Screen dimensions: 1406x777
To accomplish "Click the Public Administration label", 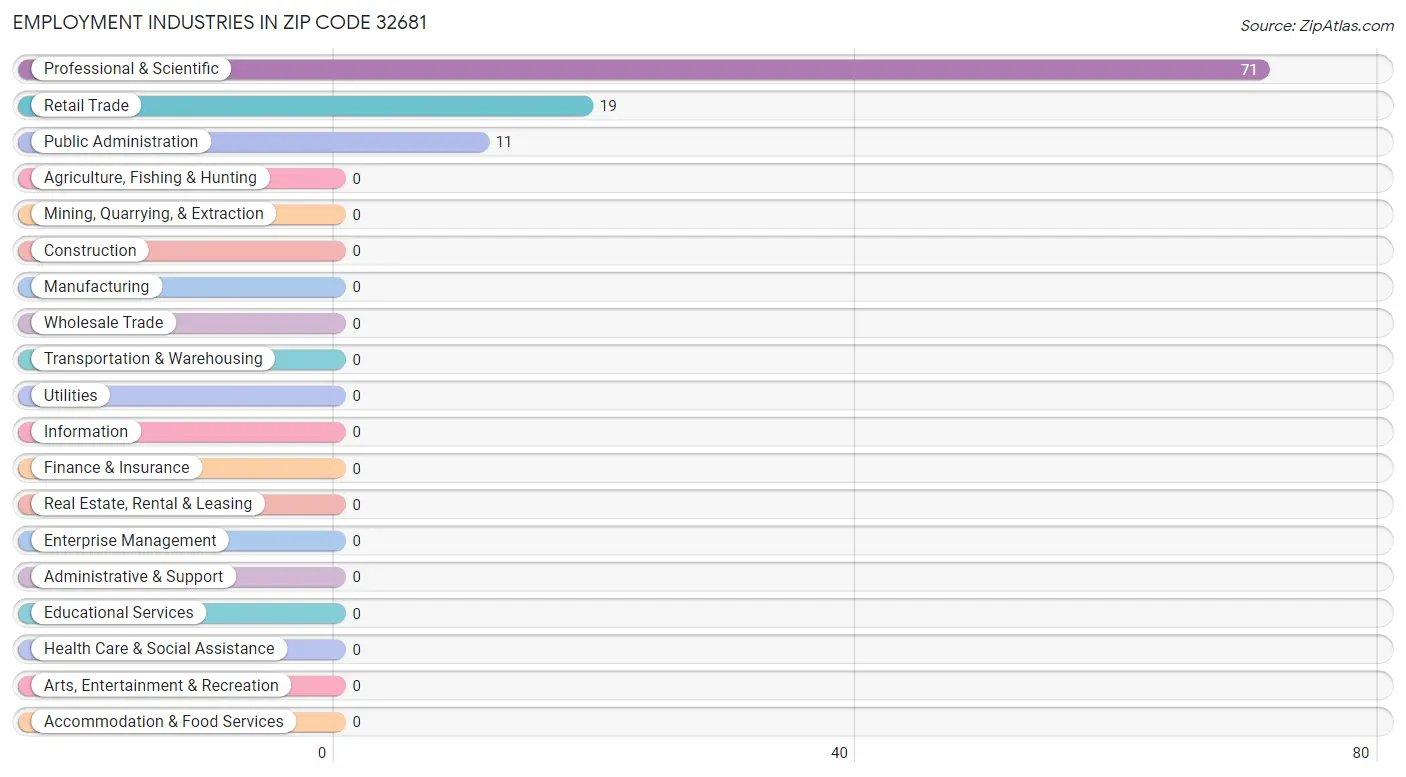I will 121,142.
